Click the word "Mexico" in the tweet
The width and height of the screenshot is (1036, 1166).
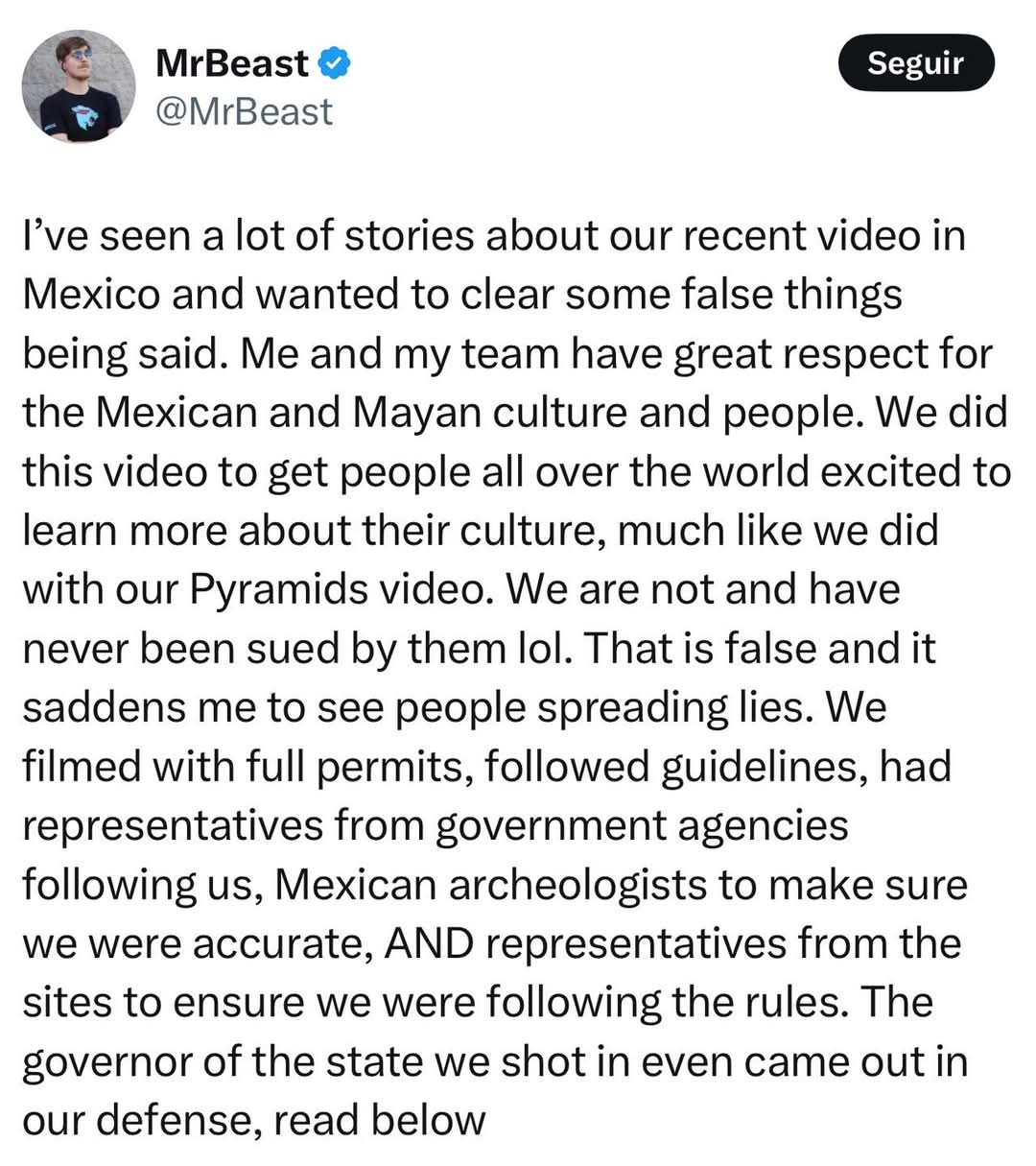[x=91, y=295]
